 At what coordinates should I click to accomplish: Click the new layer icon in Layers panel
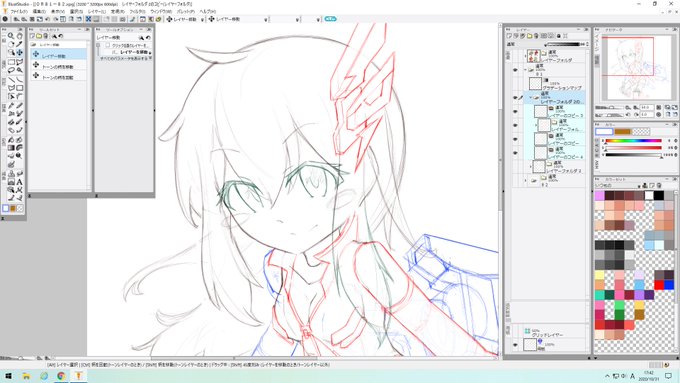tap(509, 36)
